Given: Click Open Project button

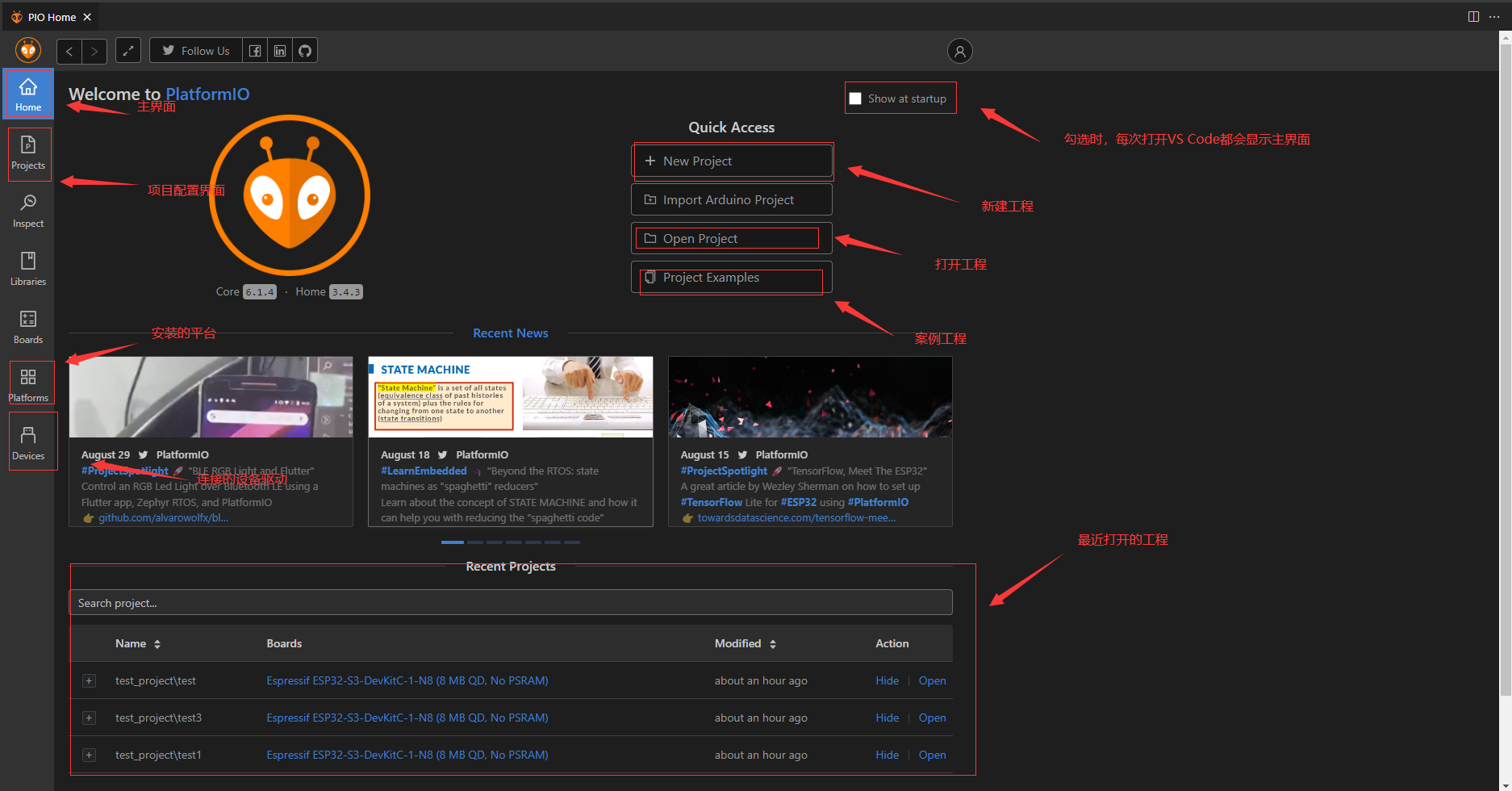Looking at the screenshot, I should pyautogui.click(x=731, y=238).
